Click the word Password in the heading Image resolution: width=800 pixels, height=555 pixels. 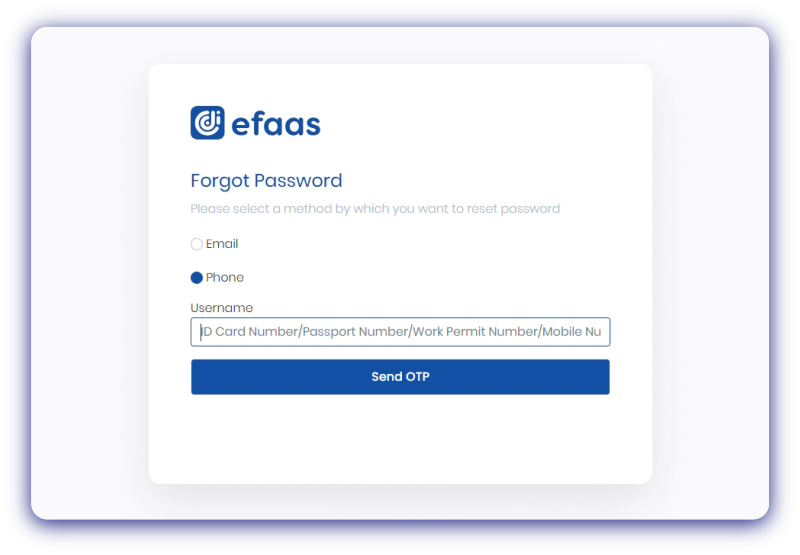[298, 181]
